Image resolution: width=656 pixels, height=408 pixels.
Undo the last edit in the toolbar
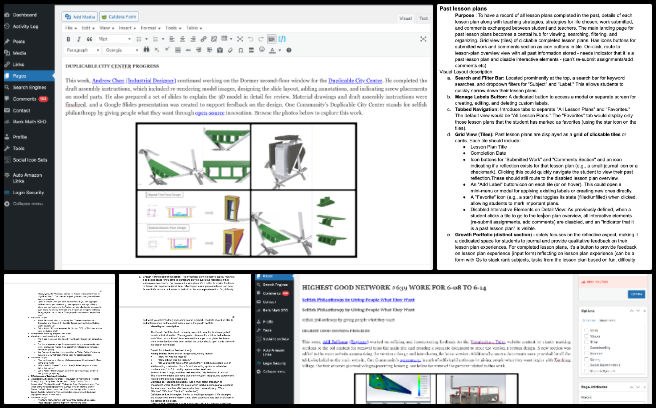pos(251,39)
